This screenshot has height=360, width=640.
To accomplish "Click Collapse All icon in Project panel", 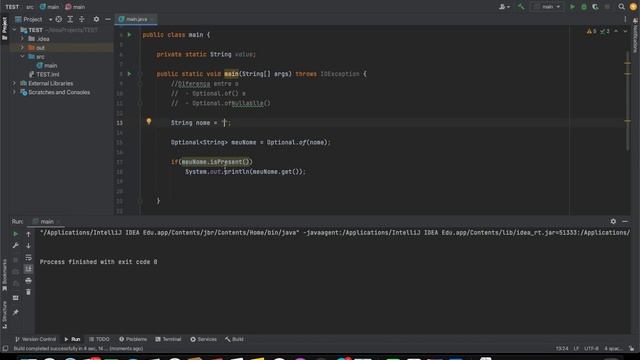I will point(82,19).
